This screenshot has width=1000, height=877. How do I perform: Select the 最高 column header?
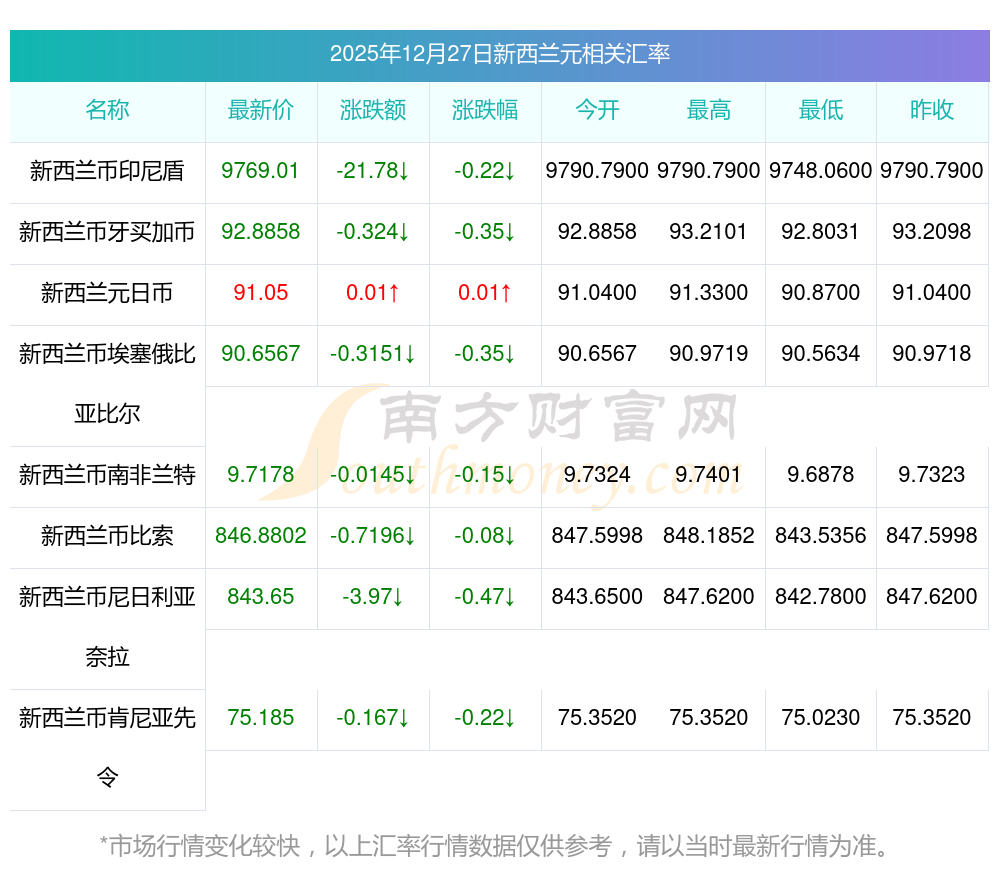click(x=709, y=110)
